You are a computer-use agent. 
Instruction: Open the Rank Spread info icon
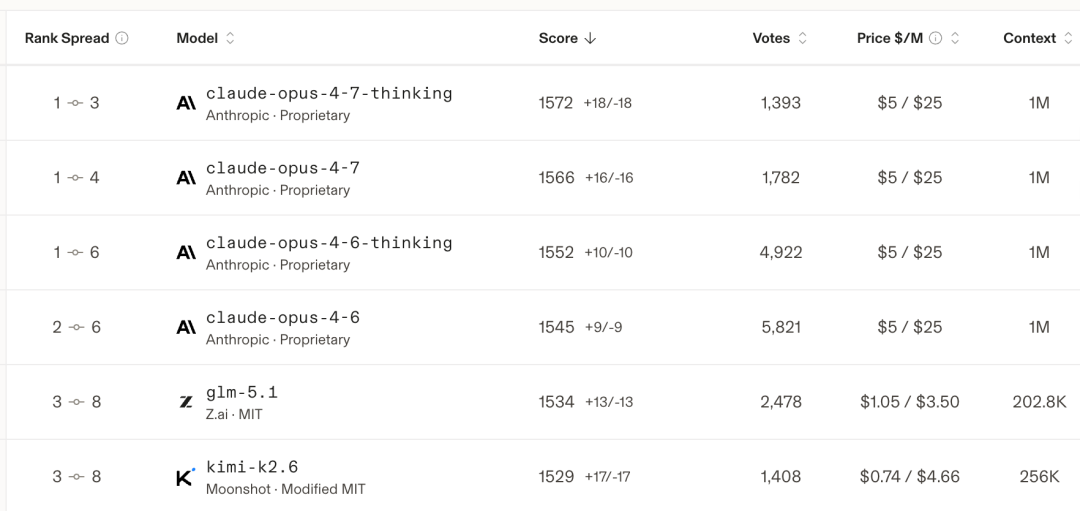(122, 39)
